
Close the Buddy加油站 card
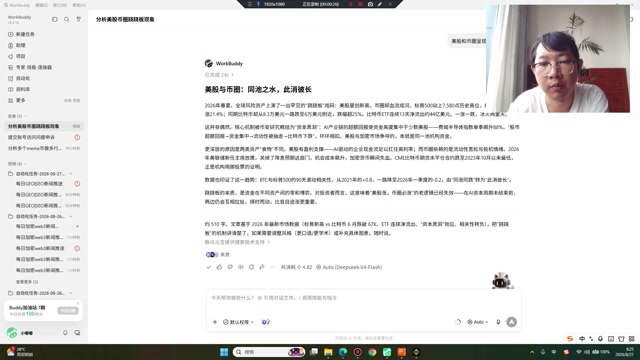(x=78, y=303)
